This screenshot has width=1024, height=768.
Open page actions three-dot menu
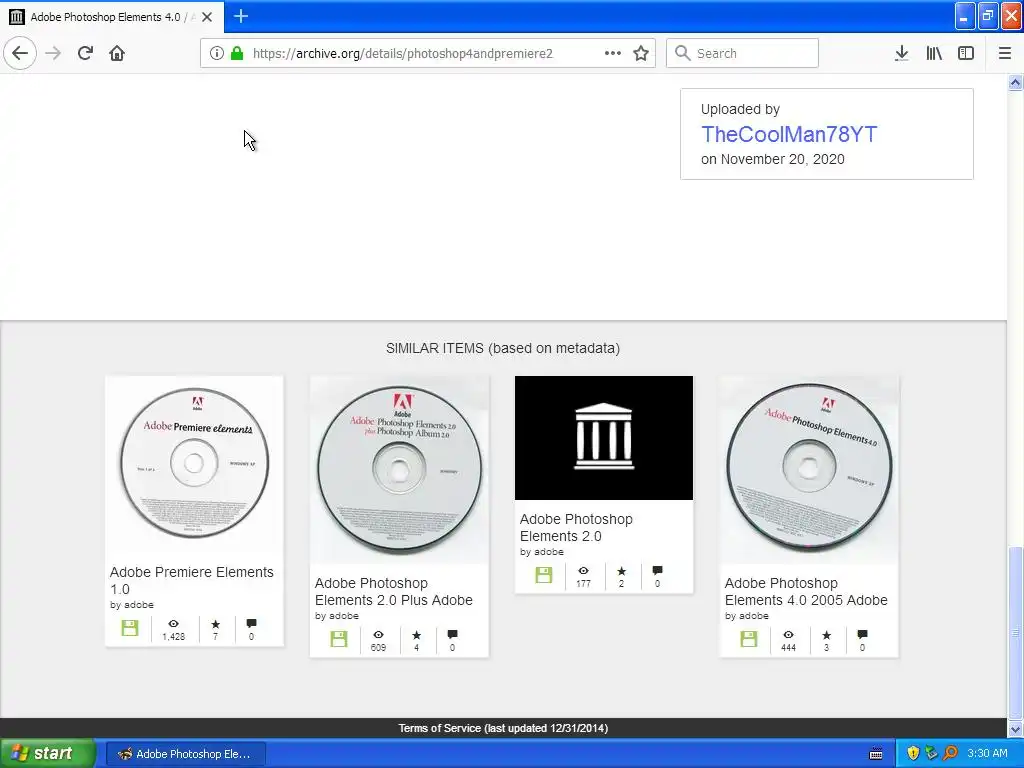coord(613,53)
